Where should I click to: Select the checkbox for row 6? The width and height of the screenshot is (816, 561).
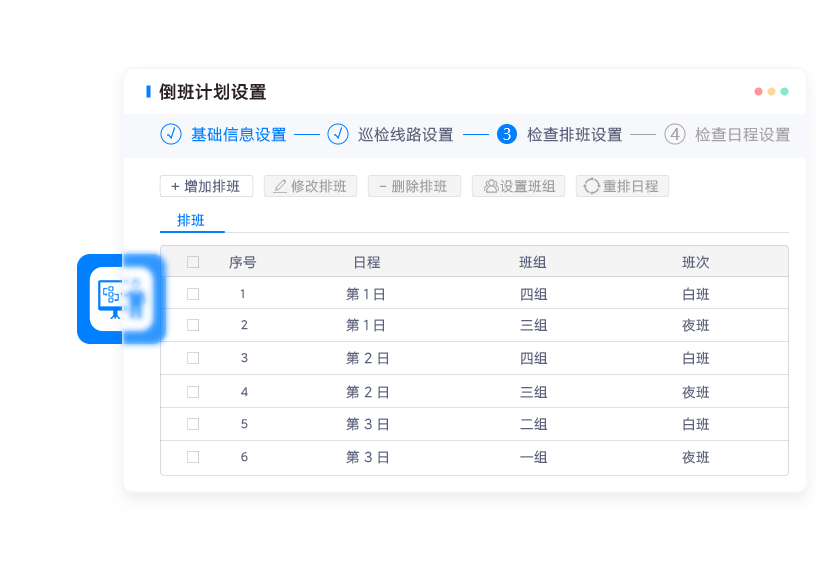click(x=193, y=457)
